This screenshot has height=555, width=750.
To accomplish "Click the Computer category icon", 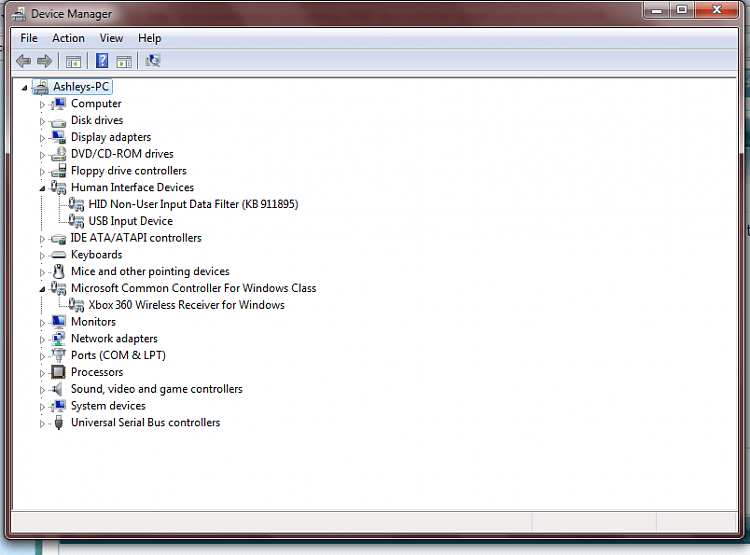I will (58, 104).
